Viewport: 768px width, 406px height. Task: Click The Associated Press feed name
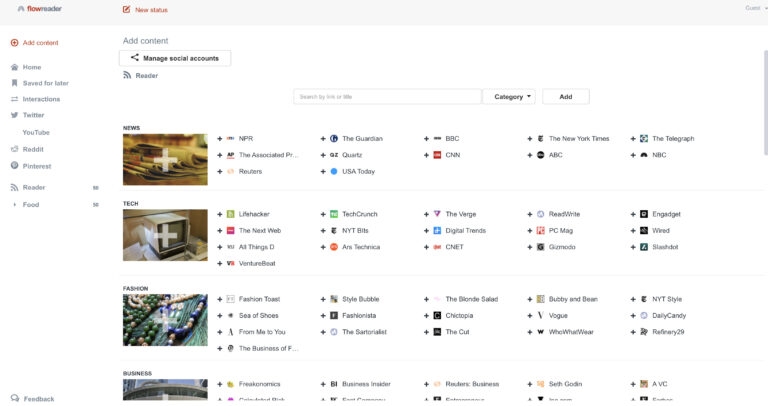pos(268,155)
